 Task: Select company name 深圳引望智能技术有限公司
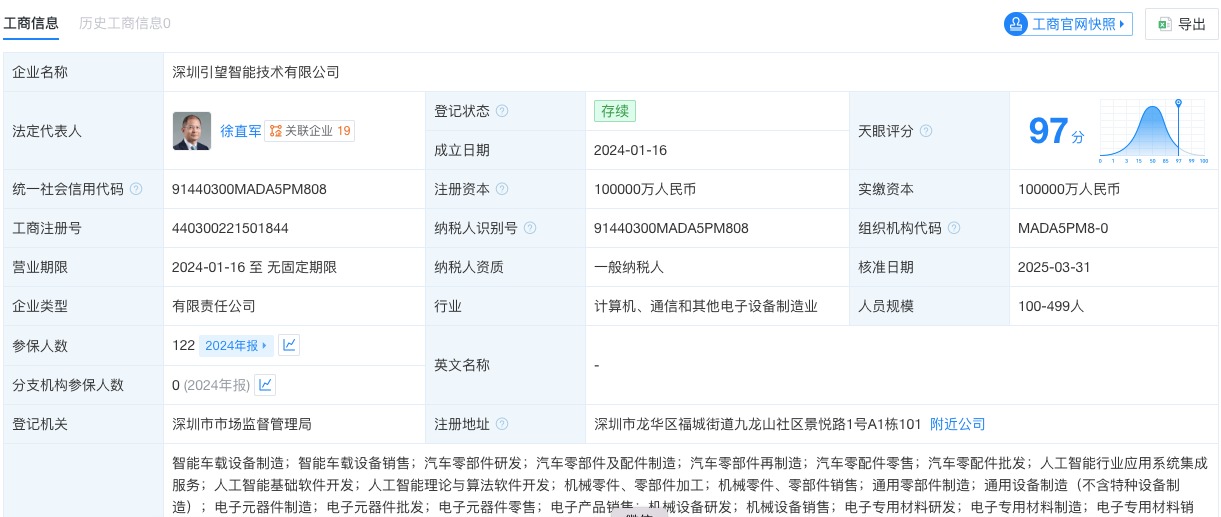(256, 72)
